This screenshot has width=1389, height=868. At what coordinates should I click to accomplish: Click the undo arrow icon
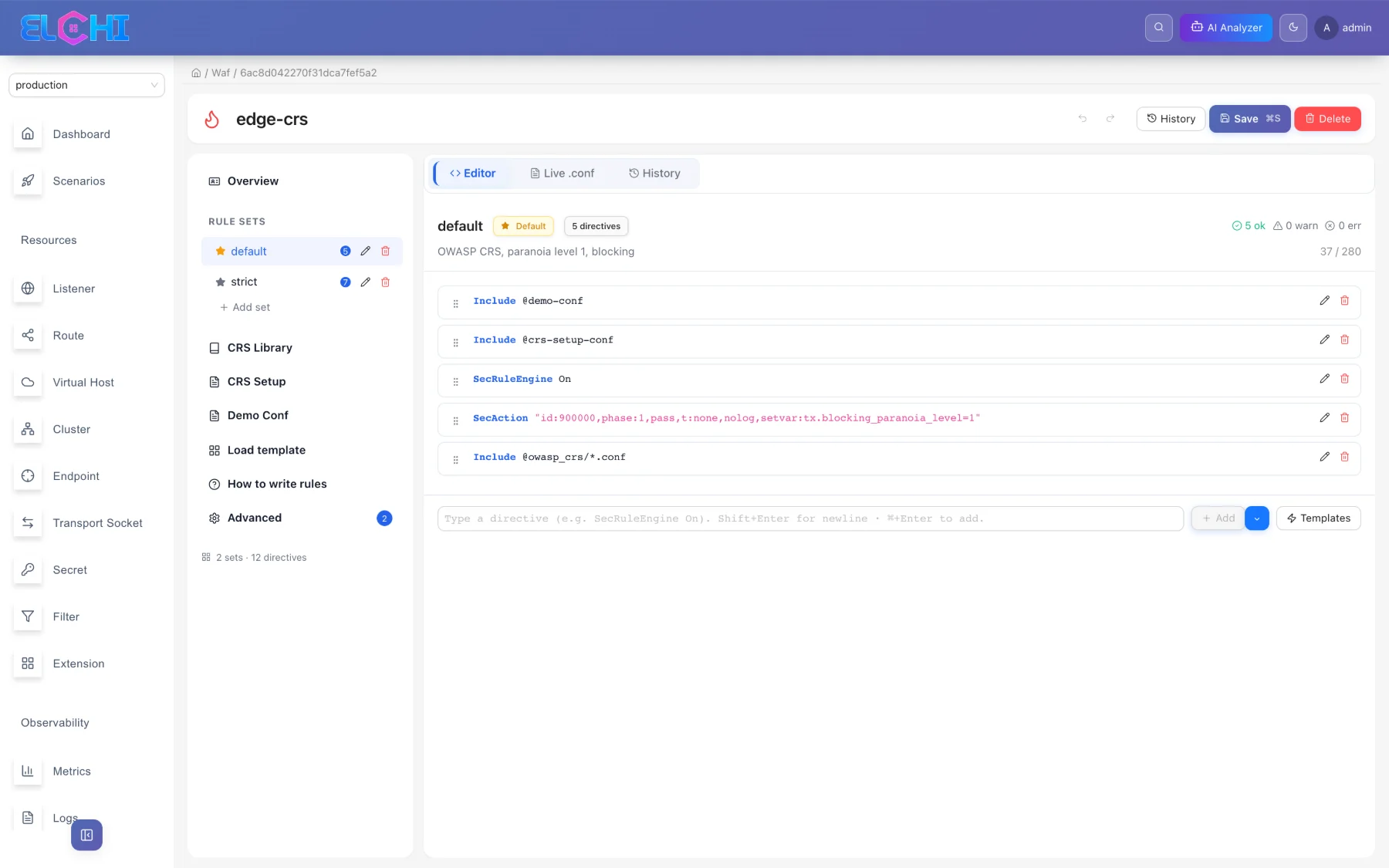[1083, 119]
